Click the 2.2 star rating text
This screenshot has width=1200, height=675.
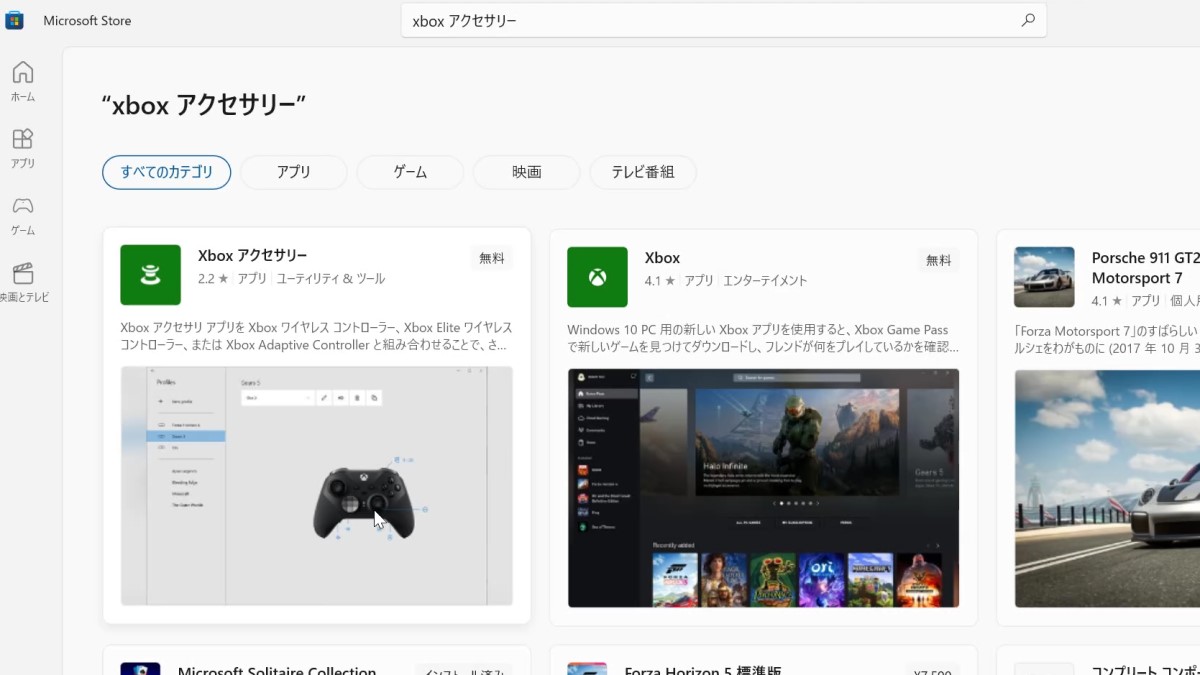(x=213, y=279)
